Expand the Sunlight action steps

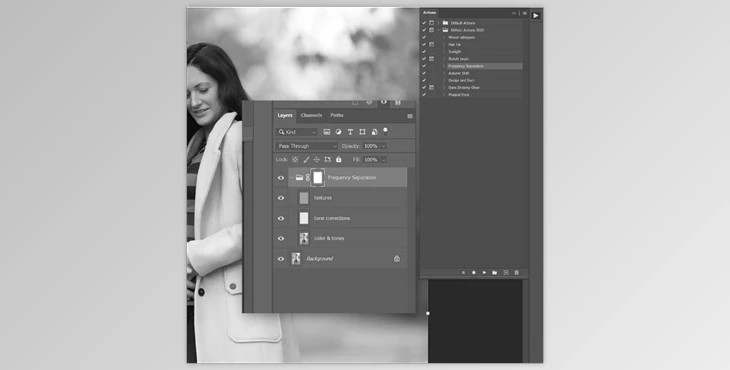coord(444,52)
